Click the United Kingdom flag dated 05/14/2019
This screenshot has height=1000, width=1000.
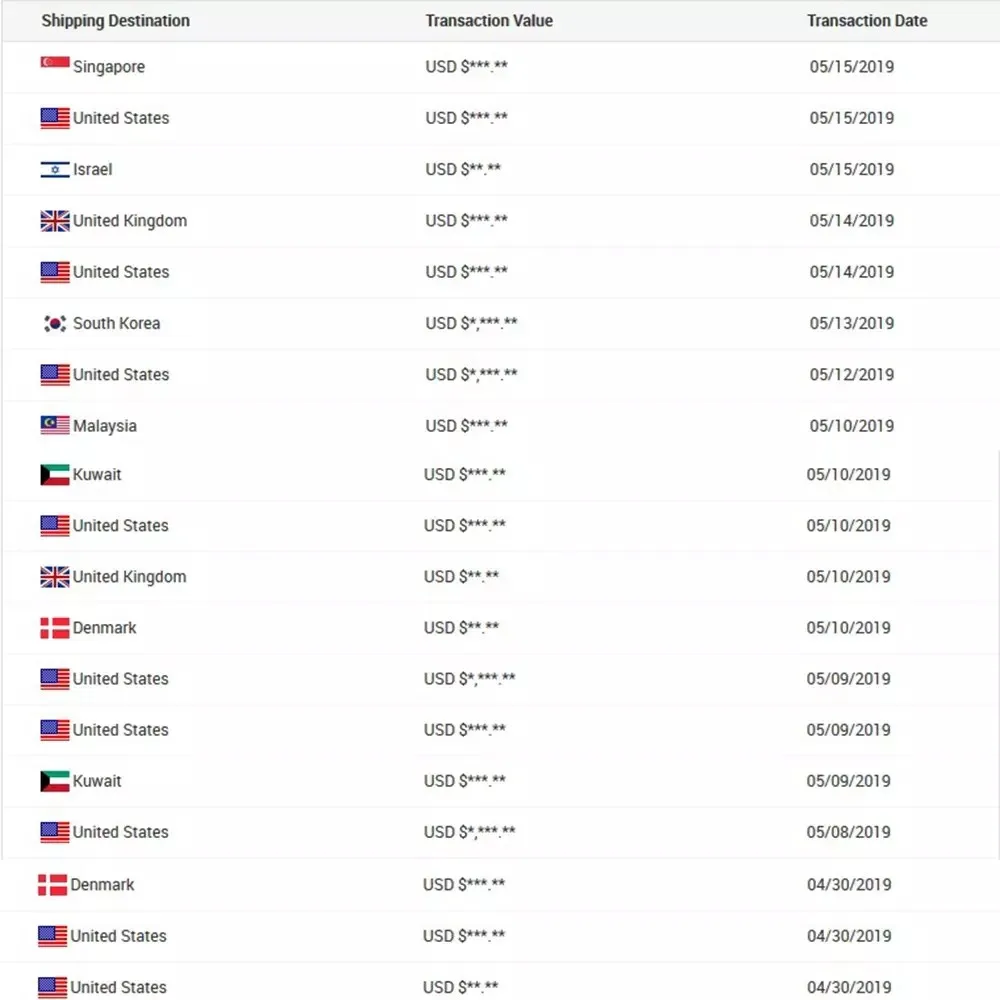pyautogui.click(x=55, y=221)
